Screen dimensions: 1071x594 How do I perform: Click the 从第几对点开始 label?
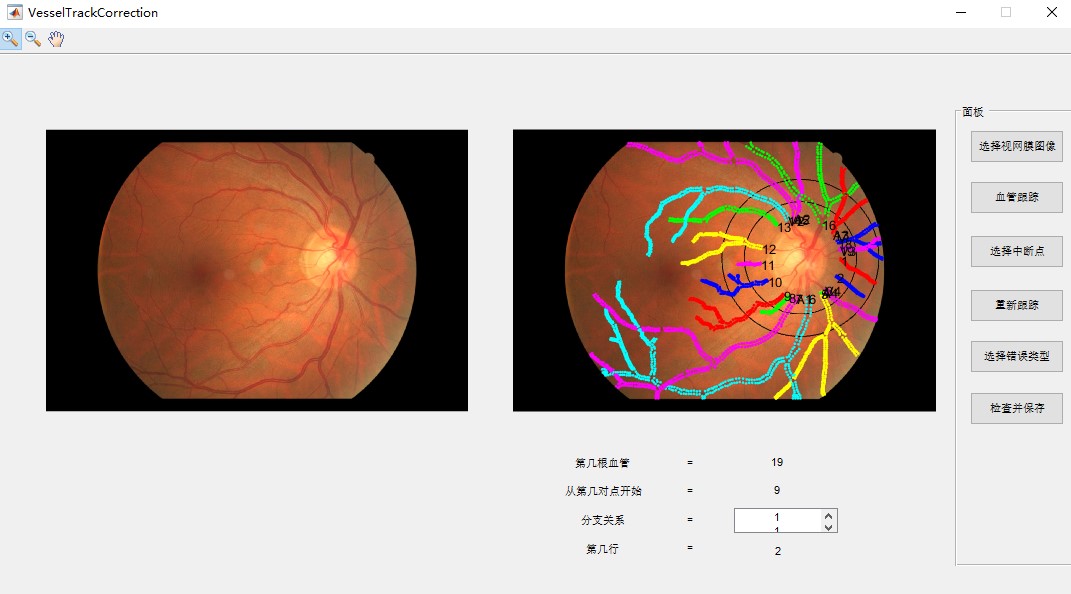pos(603,491)
